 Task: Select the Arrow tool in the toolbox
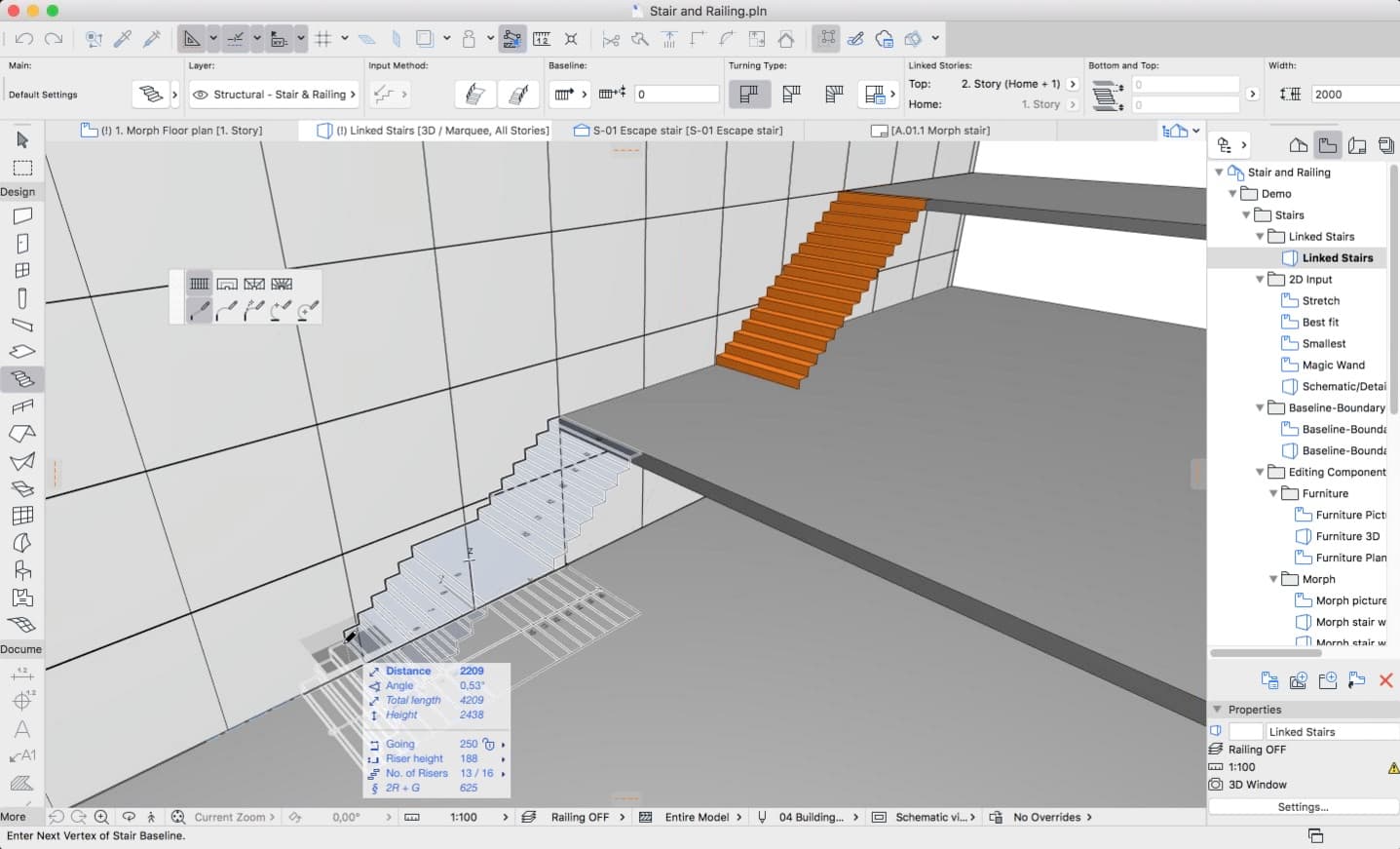pos(22,140)
